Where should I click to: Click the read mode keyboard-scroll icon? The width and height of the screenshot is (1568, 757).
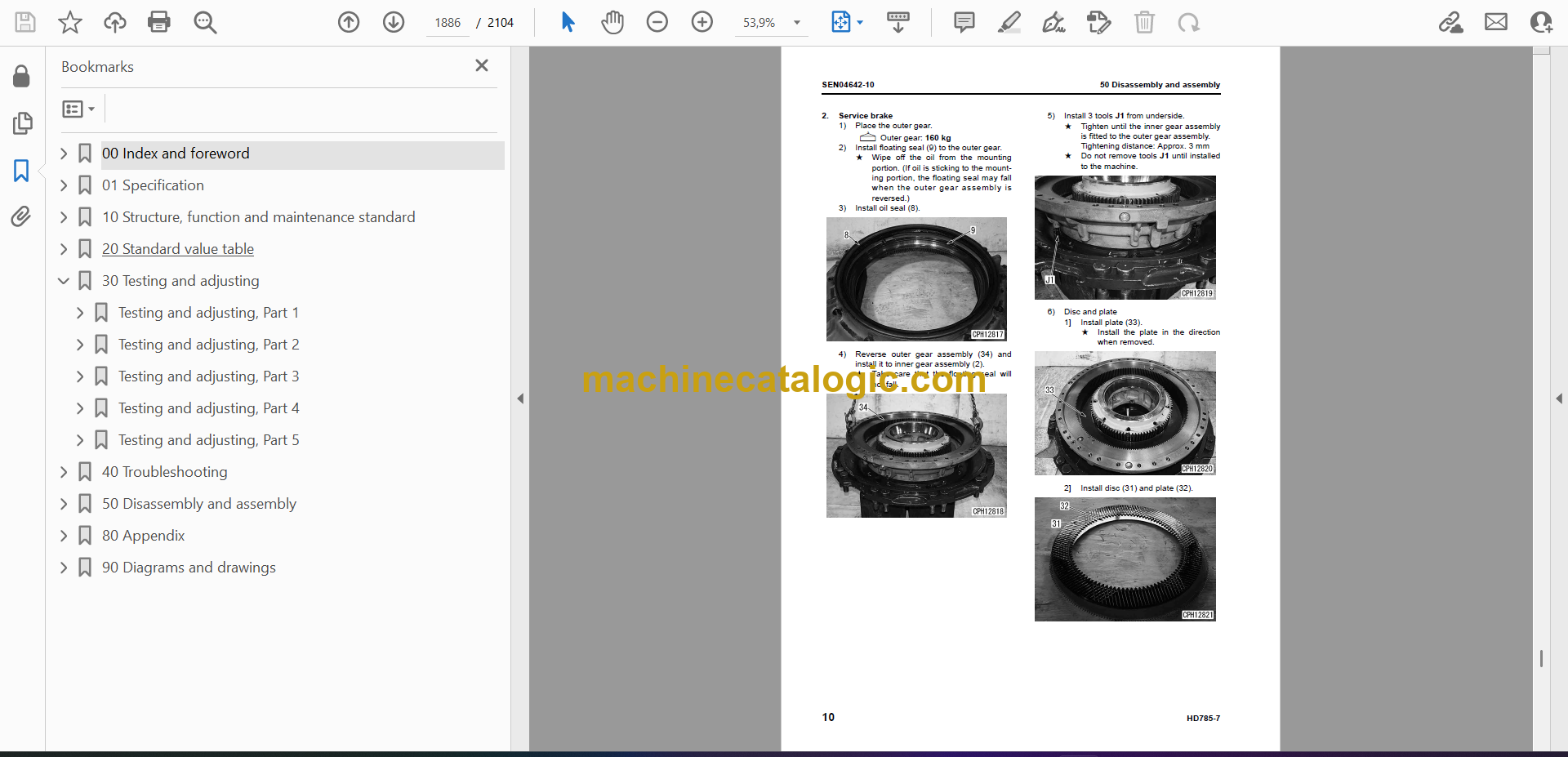(x=898, y=22)
